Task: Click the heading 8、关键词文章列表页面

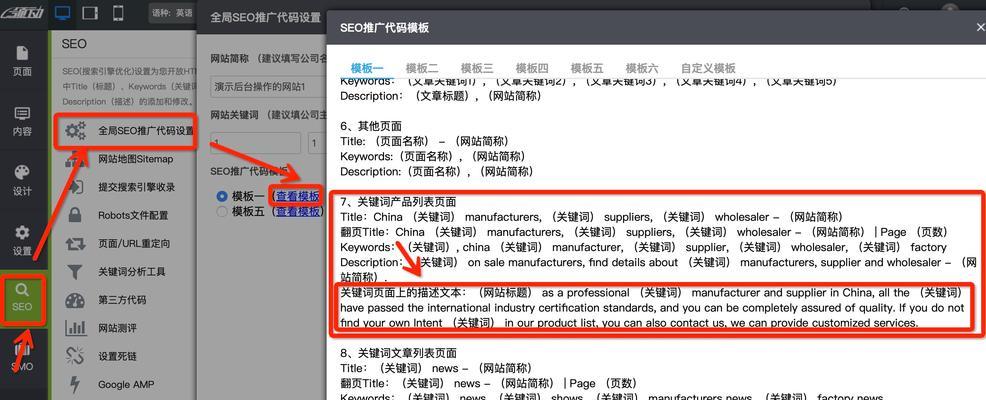Action: [398, 353]
